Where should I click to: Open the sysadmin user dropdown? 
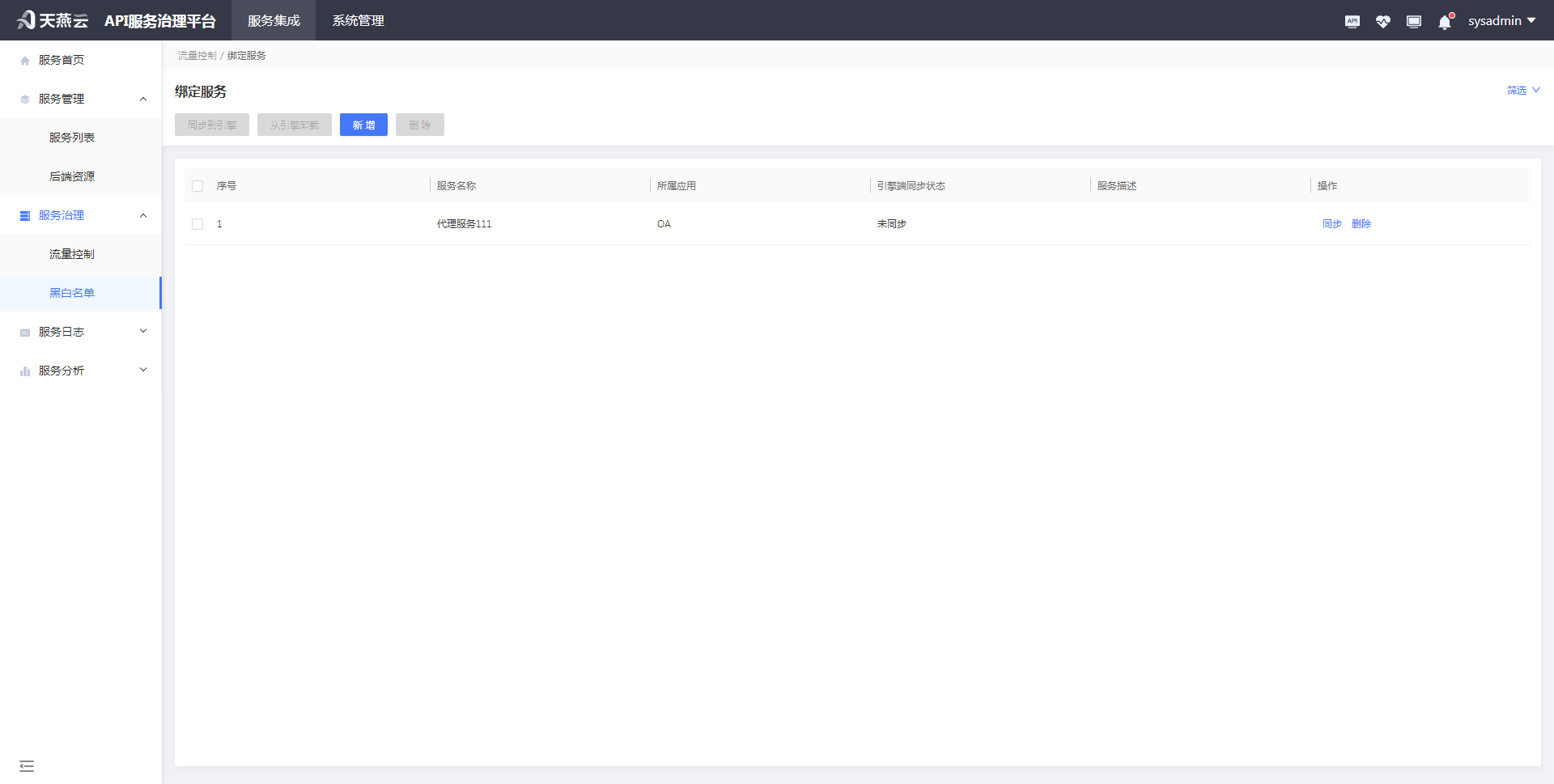[1501, 21]
